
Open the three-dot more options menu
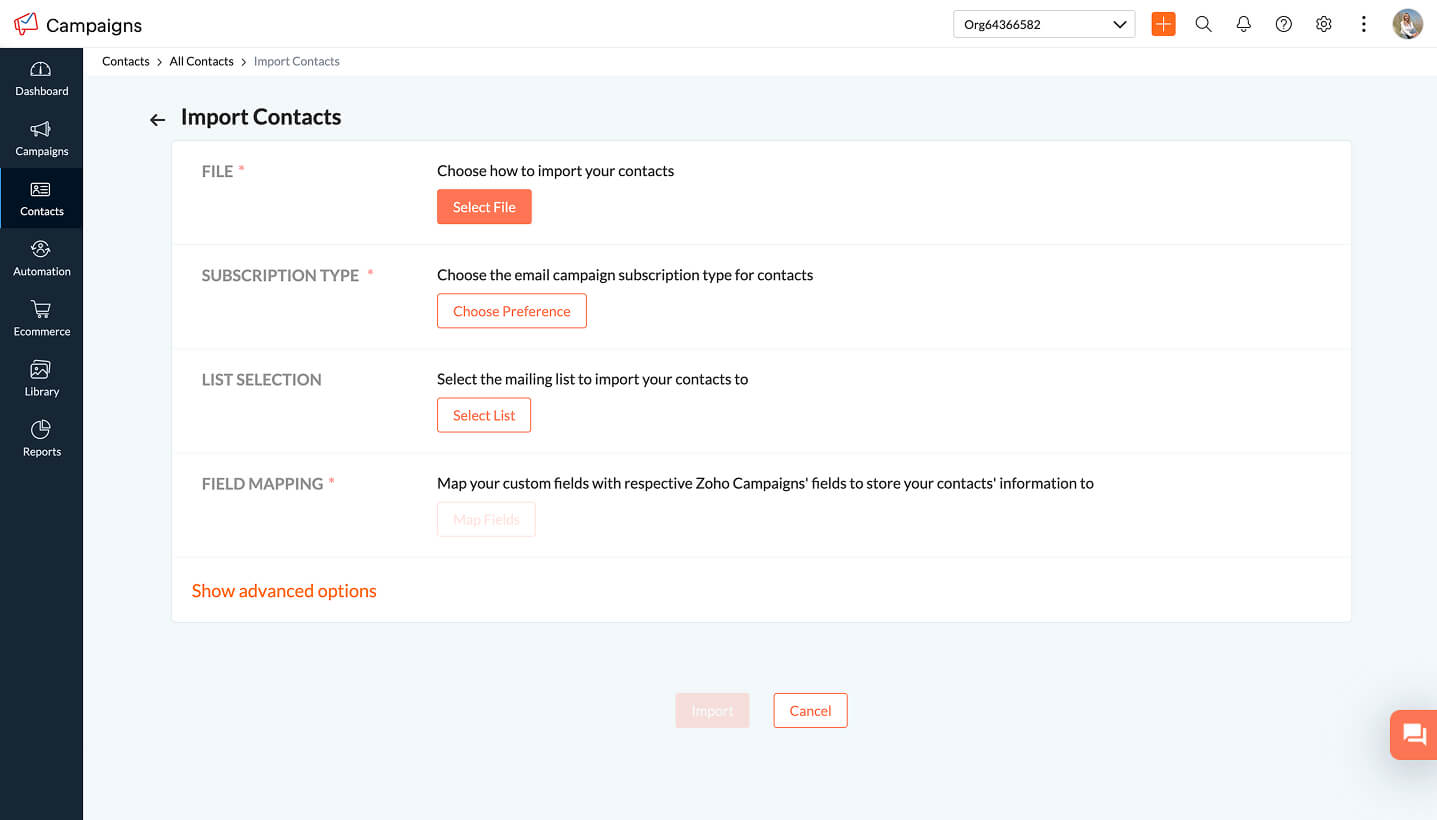coord(1363,24)
